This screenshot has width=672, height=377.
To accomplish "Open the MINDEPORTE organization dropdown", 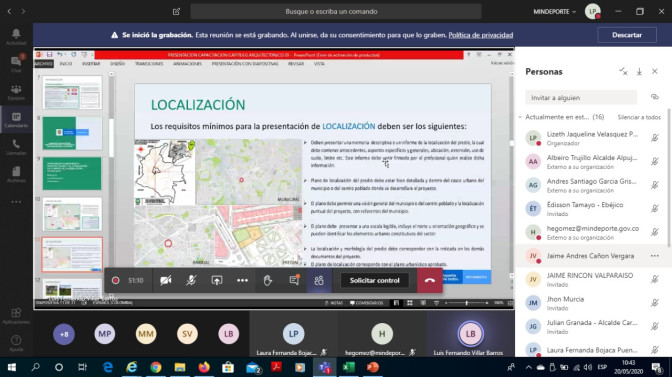I will tap(555, 12).
